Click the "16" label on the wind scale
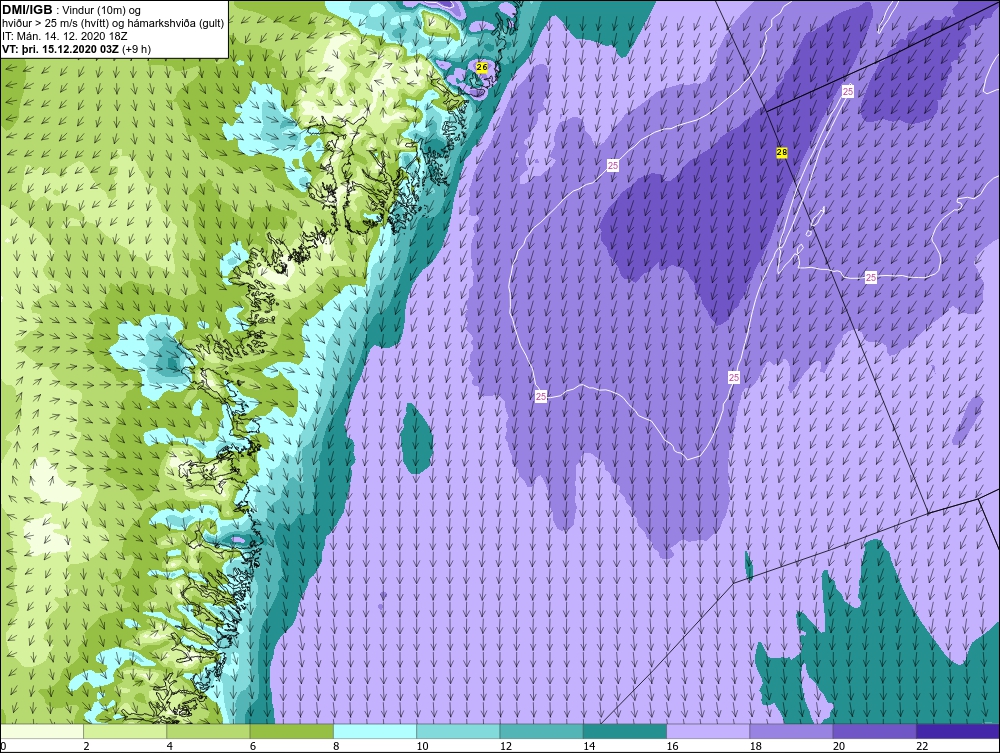 point(672,746)
